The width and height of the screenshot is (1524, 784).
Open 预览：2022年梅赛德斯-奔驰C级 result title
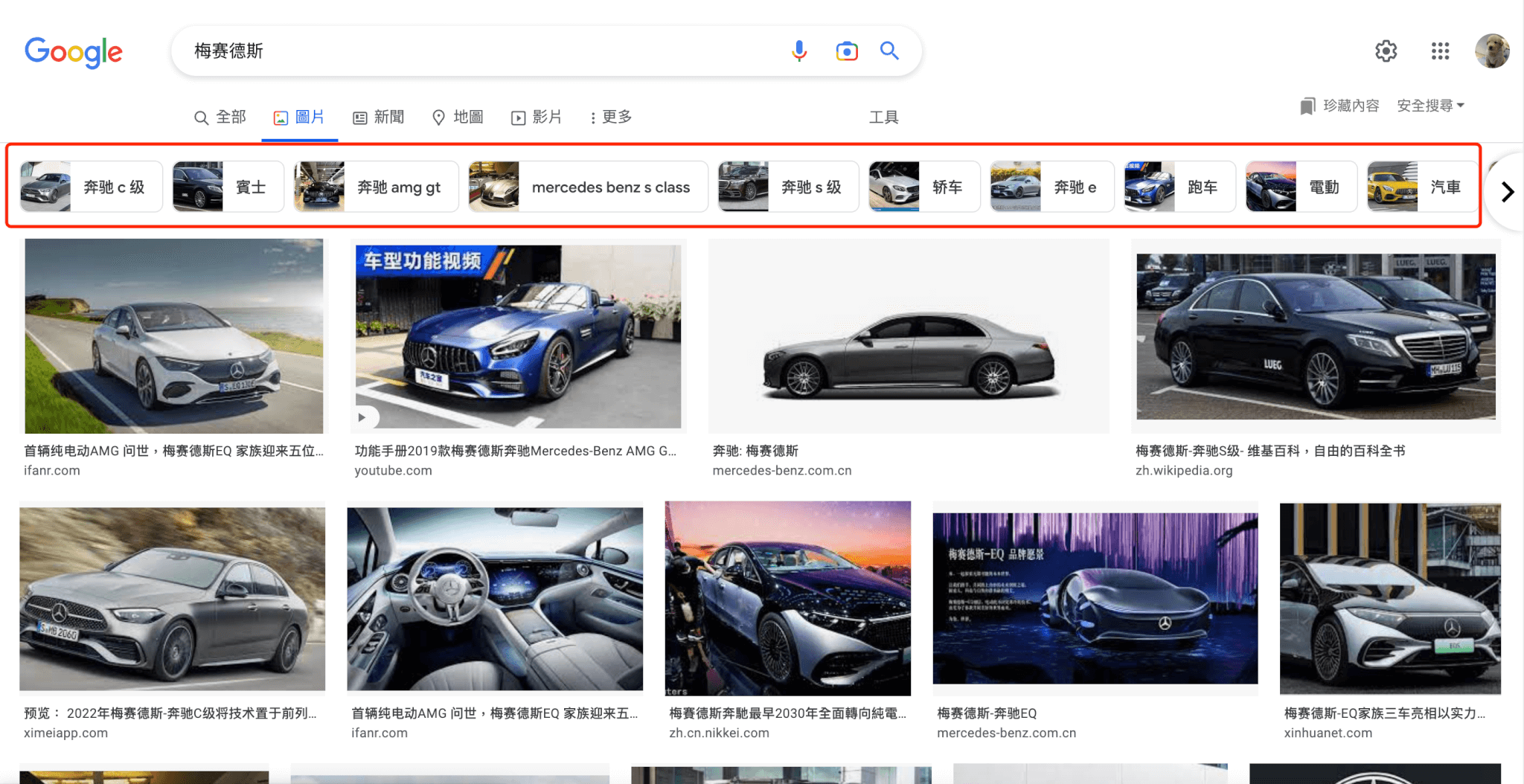pyautogui.click(x=170, y=713)
